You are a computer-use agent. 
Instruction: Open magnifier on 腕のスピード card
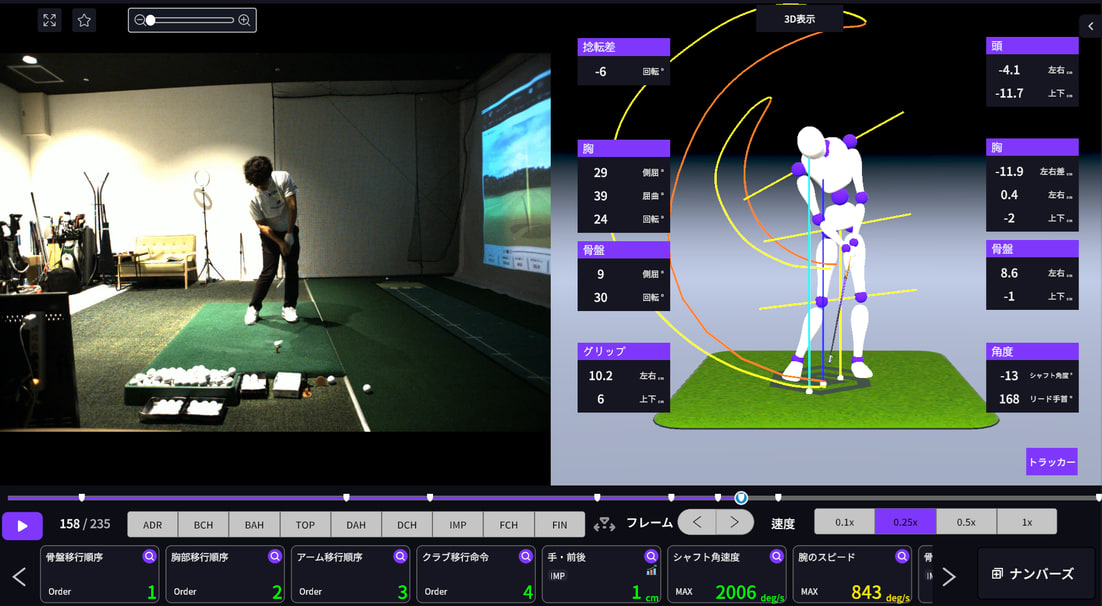point(902,556)
